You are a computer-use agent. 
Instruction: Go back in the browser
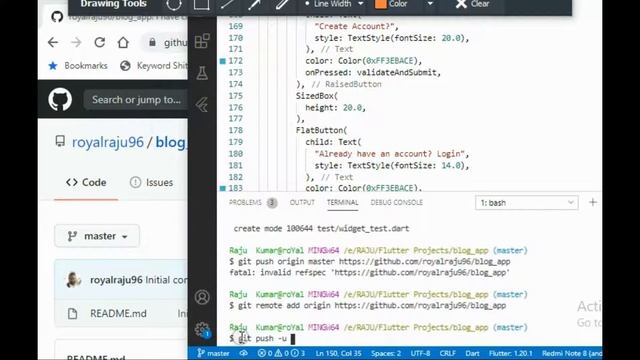(53, 42)
